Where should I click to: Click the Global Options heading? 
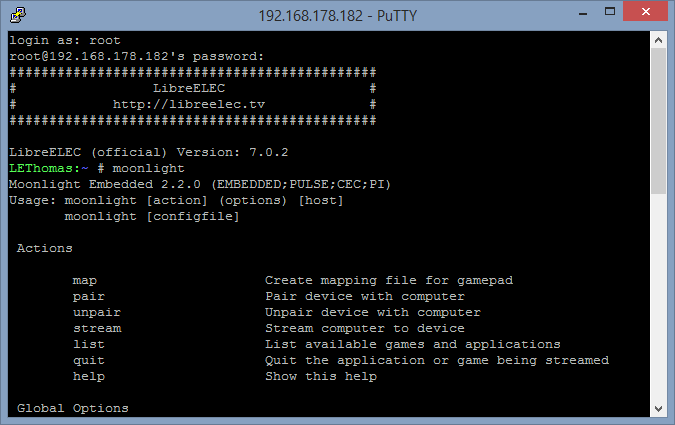coord(73,408)
